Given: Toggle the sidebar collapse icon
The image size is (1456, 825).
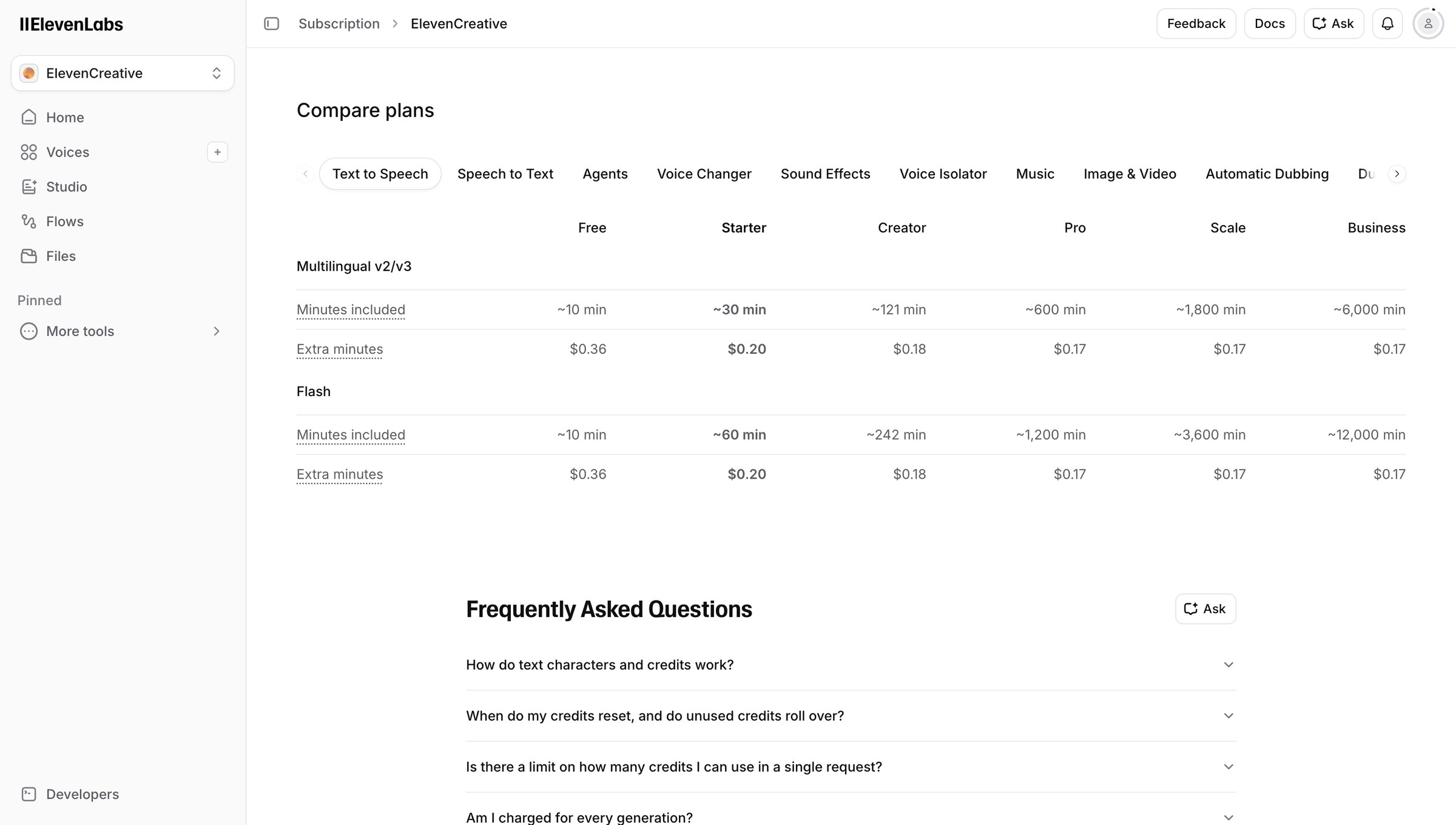Looking at the screenshot, I should click(271, 24).
